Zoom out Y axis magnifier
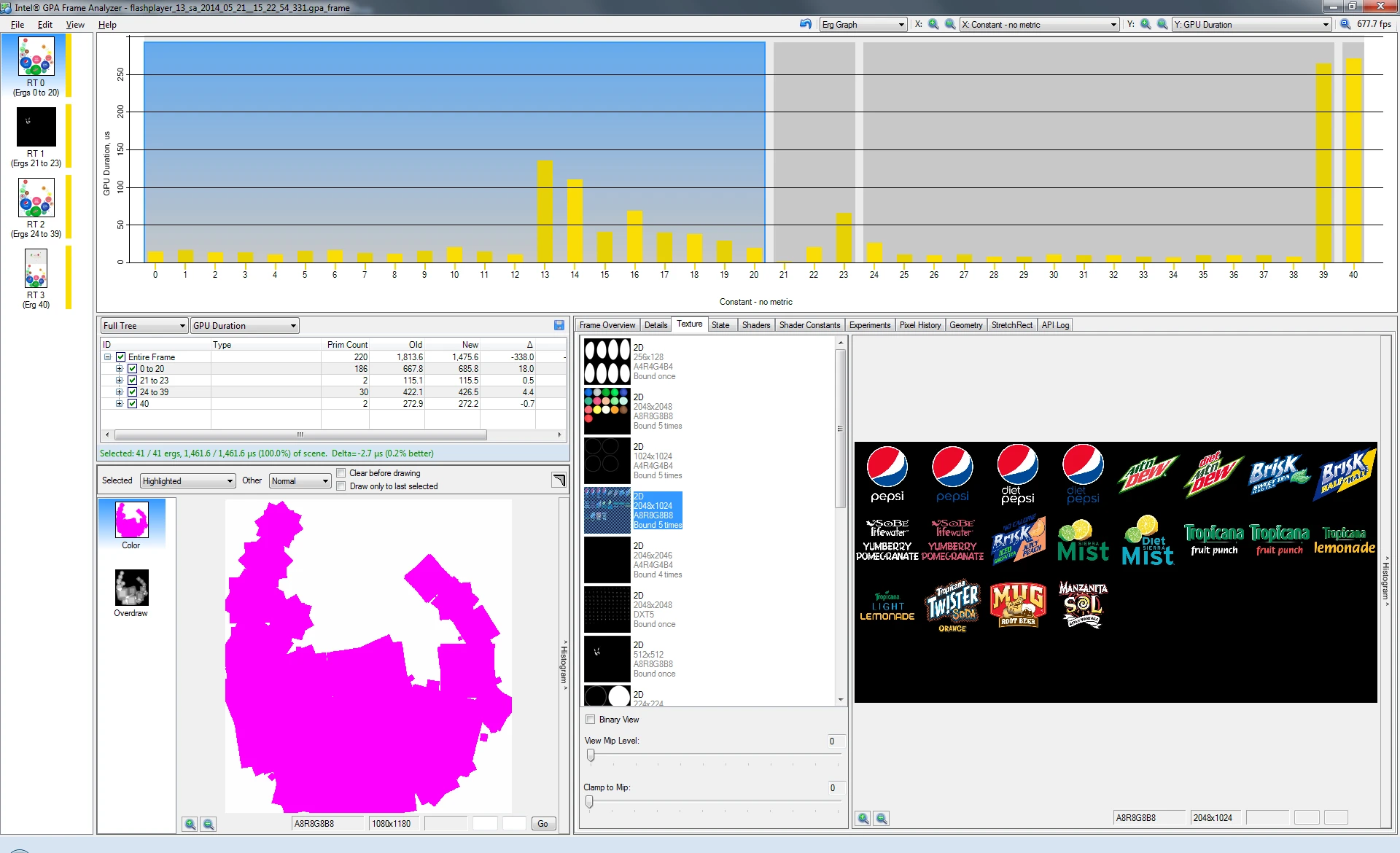 point(1162,24)
